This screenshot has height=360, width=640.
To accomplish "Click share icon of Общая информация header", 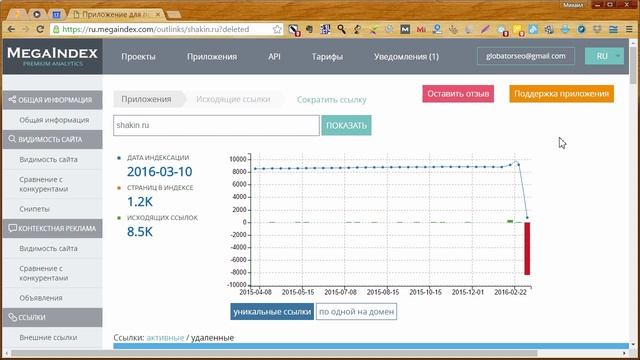I will (x=12, y=100).
